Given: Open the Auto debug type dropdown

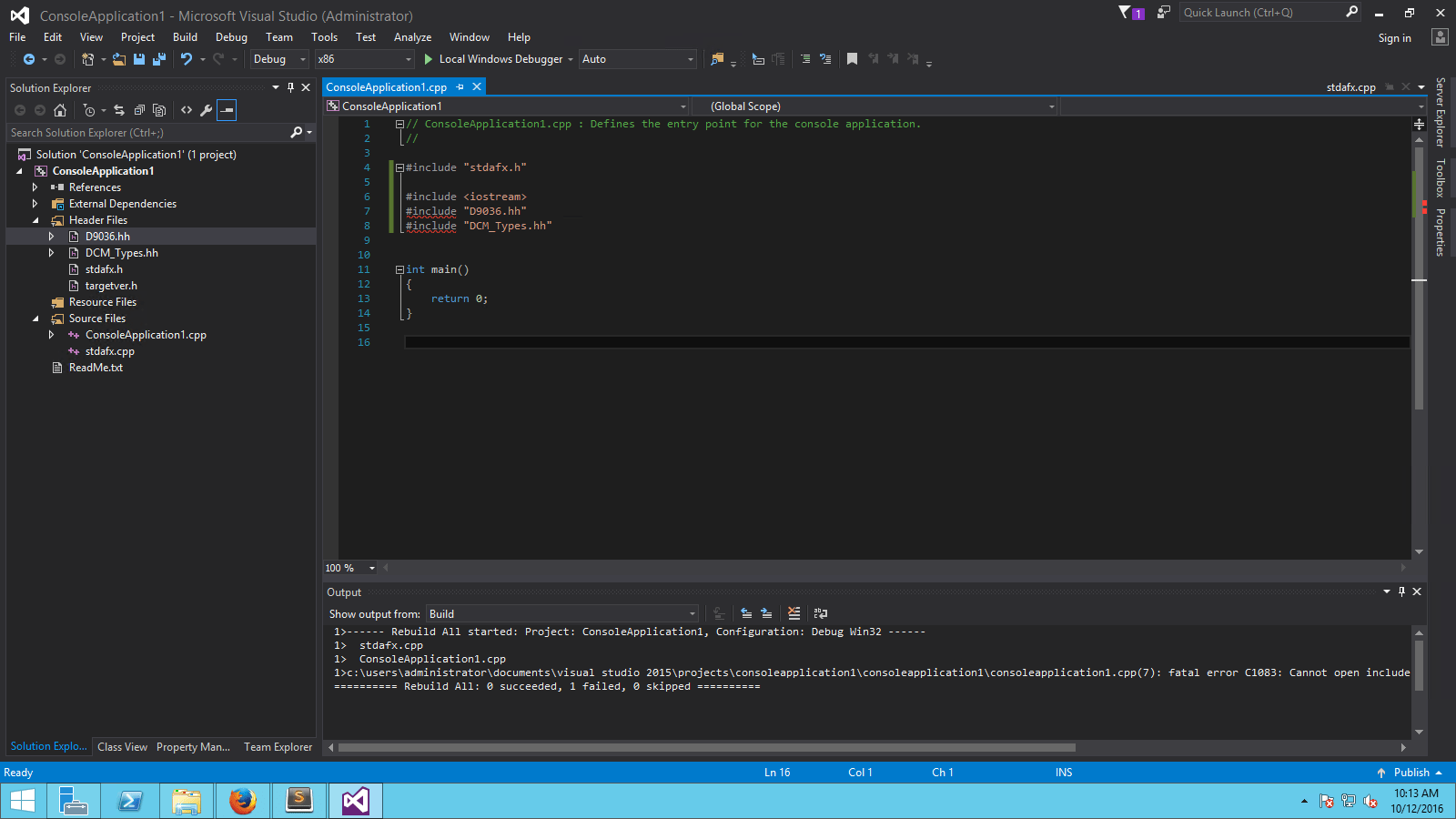Looking at the screenshot, I should coord(638,59).
